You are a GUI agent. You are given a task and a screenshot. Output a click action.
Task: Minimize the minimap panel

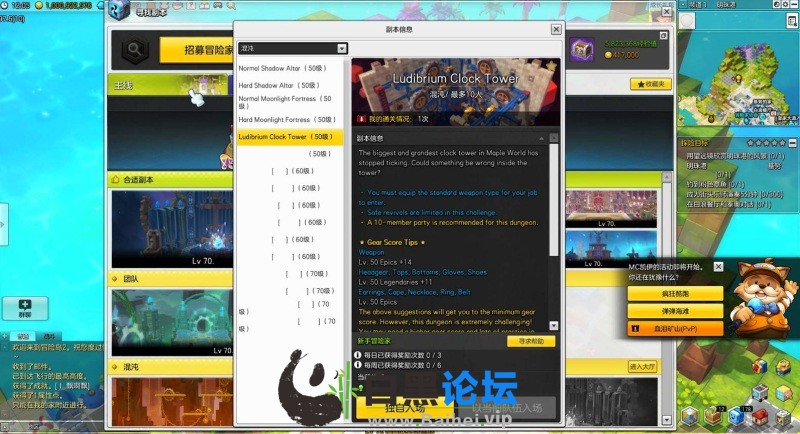[794, 4]
